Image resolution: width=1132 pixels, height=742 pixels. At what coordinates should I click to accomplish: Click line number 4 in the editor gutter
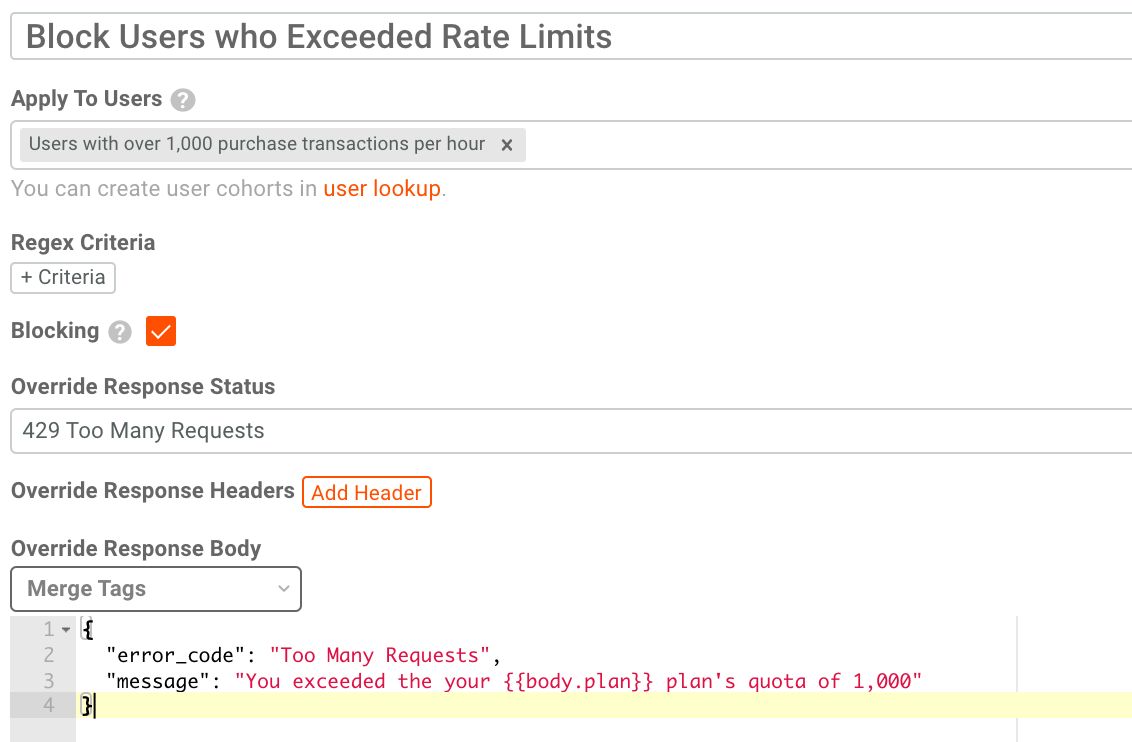(x=48, y=705)
